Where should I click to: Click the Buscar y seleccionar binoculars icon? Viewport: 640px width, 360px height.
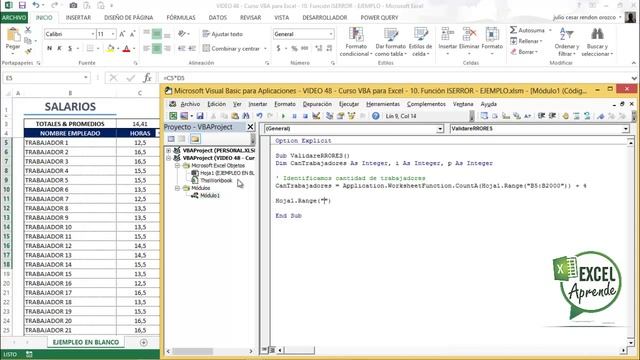tap(597, 34)
